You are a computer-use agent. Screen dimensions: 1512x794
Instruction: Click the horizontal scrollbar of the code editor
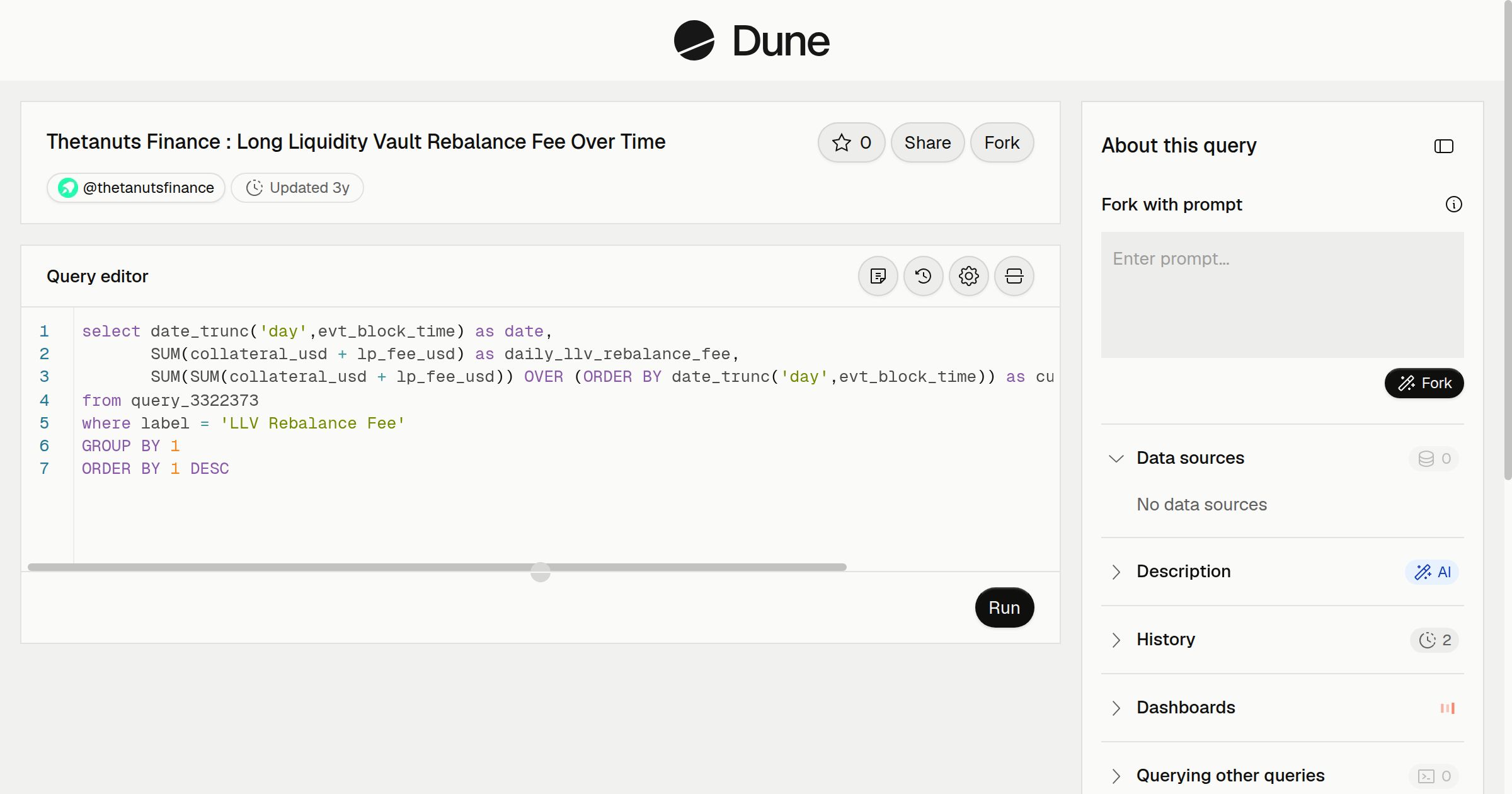click(x=437, y=567)
